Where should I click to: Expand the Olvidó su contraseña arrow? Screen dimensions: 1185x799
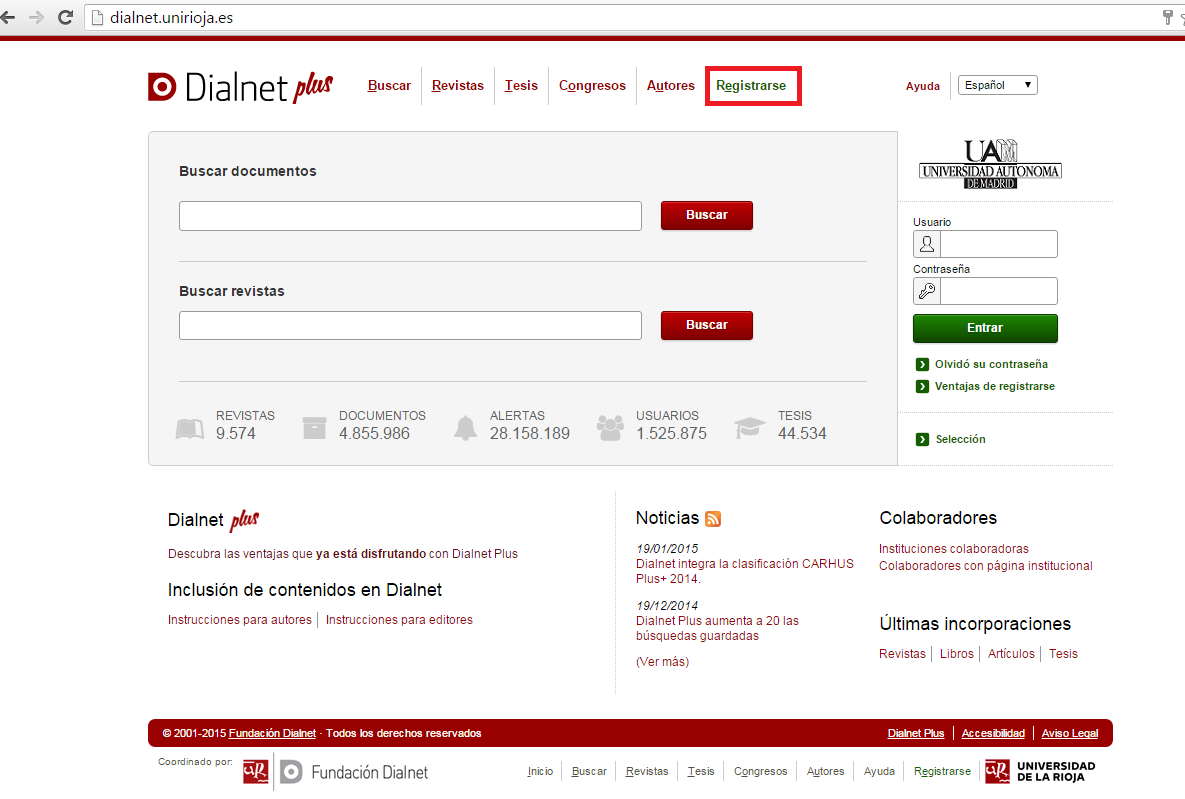pyautogui.click(x=921, y=364)
